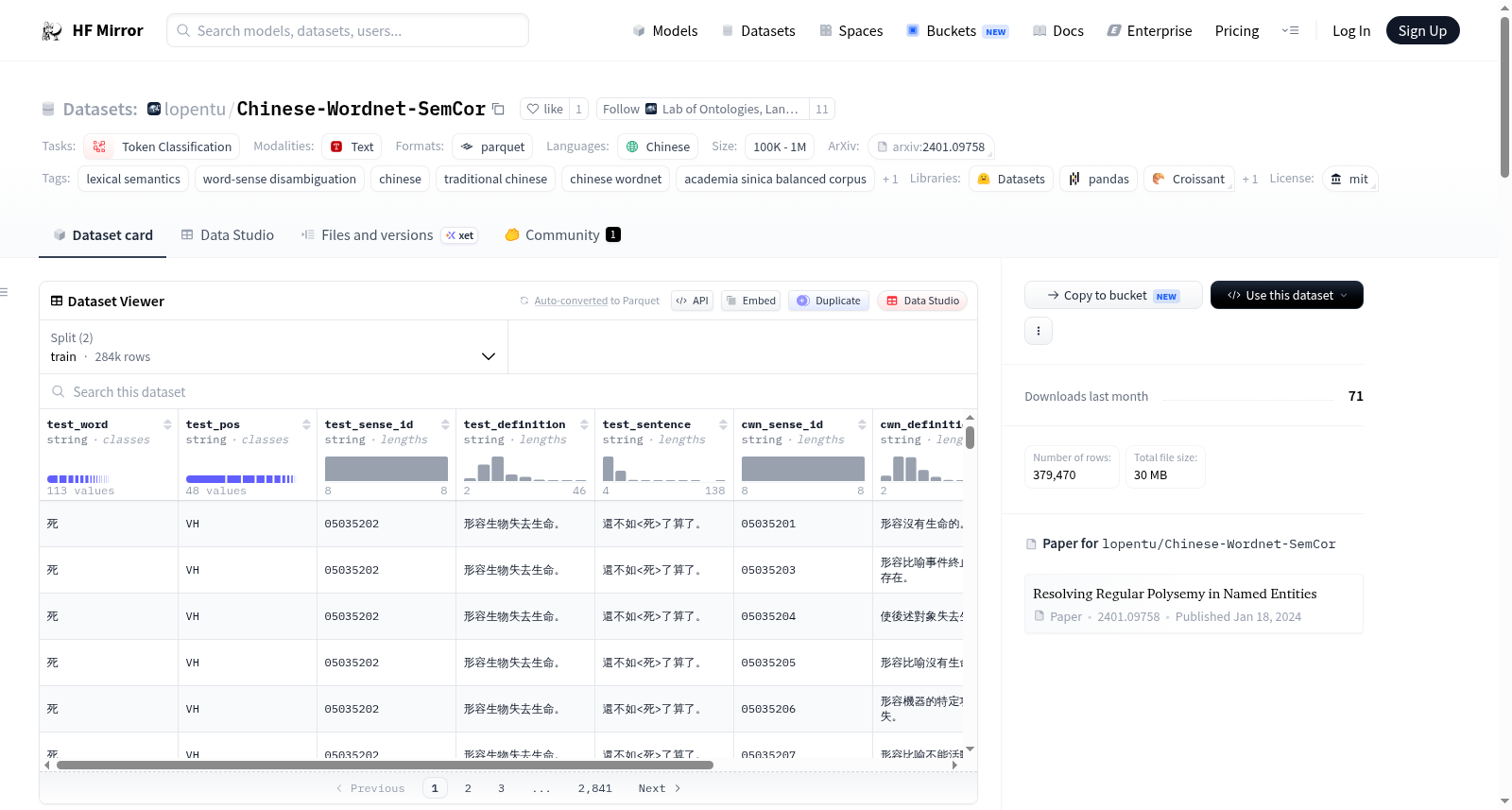Follow Lab of Ontologies organization
1512x810 pixels.
click(702, 110)
